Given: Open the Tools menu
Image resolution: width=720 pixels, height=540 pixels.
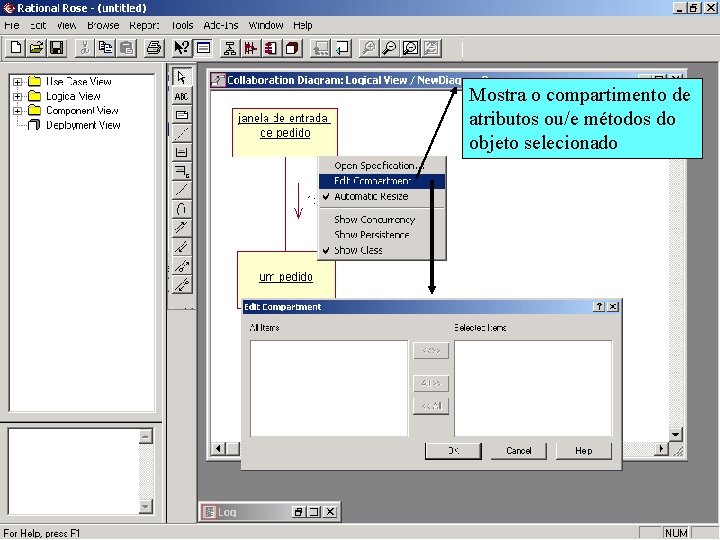Looking at the screenshot, I should (182, 25).
